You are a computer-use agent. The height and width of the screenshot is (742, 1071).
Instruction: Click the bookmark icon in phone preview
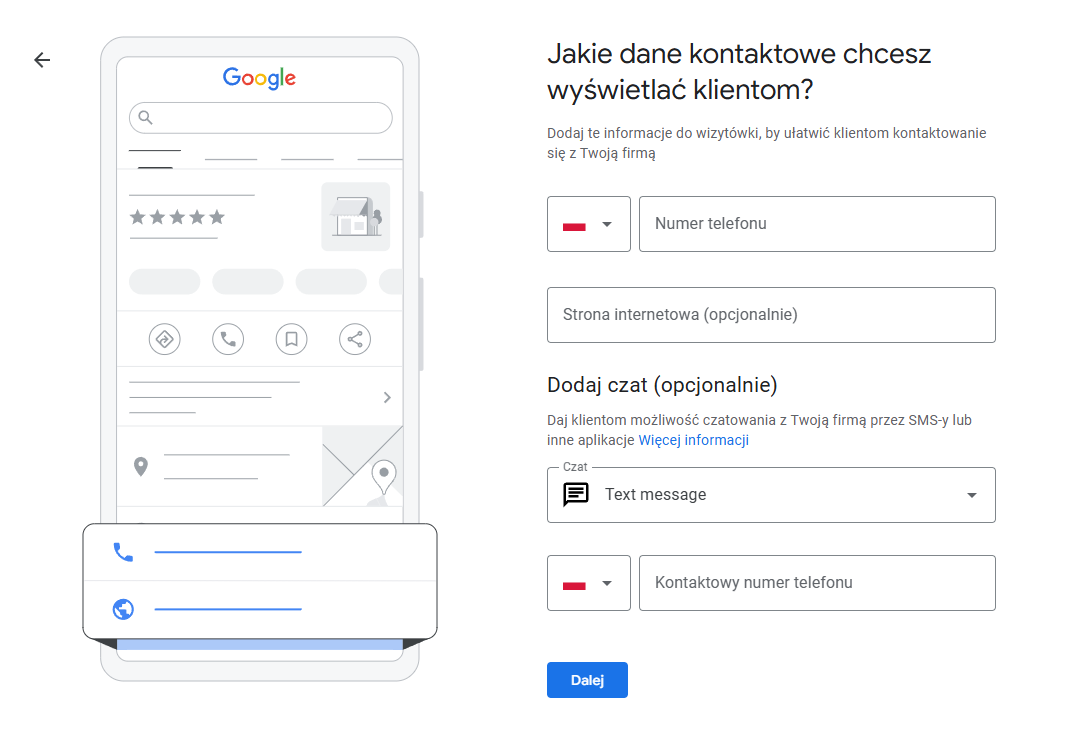(291, 339)
